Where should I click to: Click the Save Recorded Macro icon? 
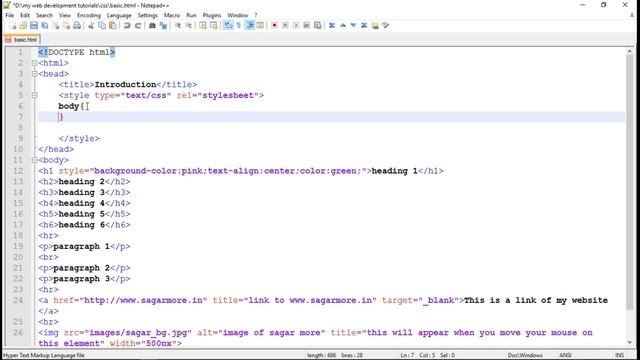(x=318, y=26)
